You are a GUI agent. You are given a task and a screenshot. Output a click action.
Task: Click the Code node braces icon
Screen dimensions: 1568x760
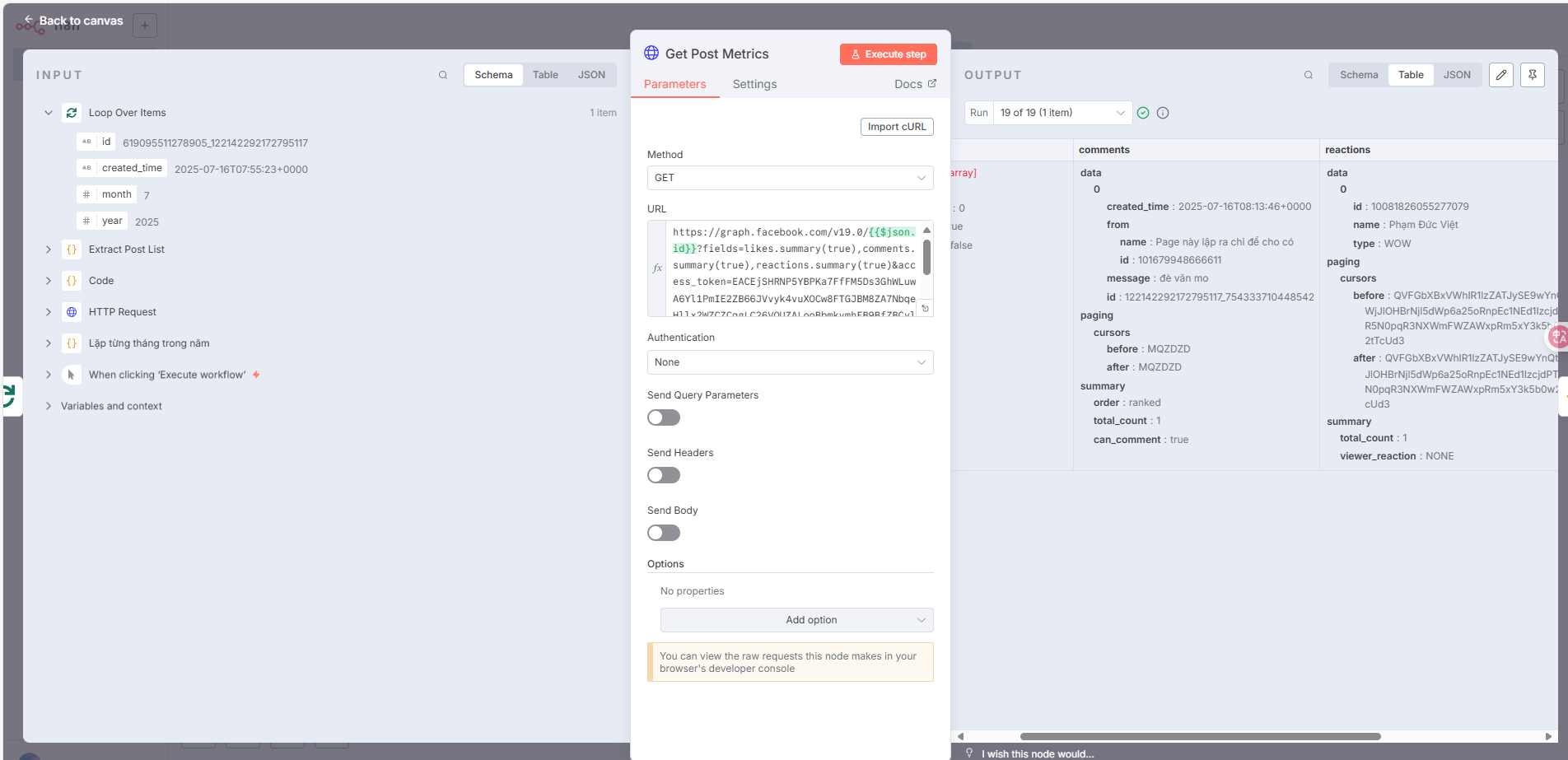pyautogui.click(x=72, y=281)
